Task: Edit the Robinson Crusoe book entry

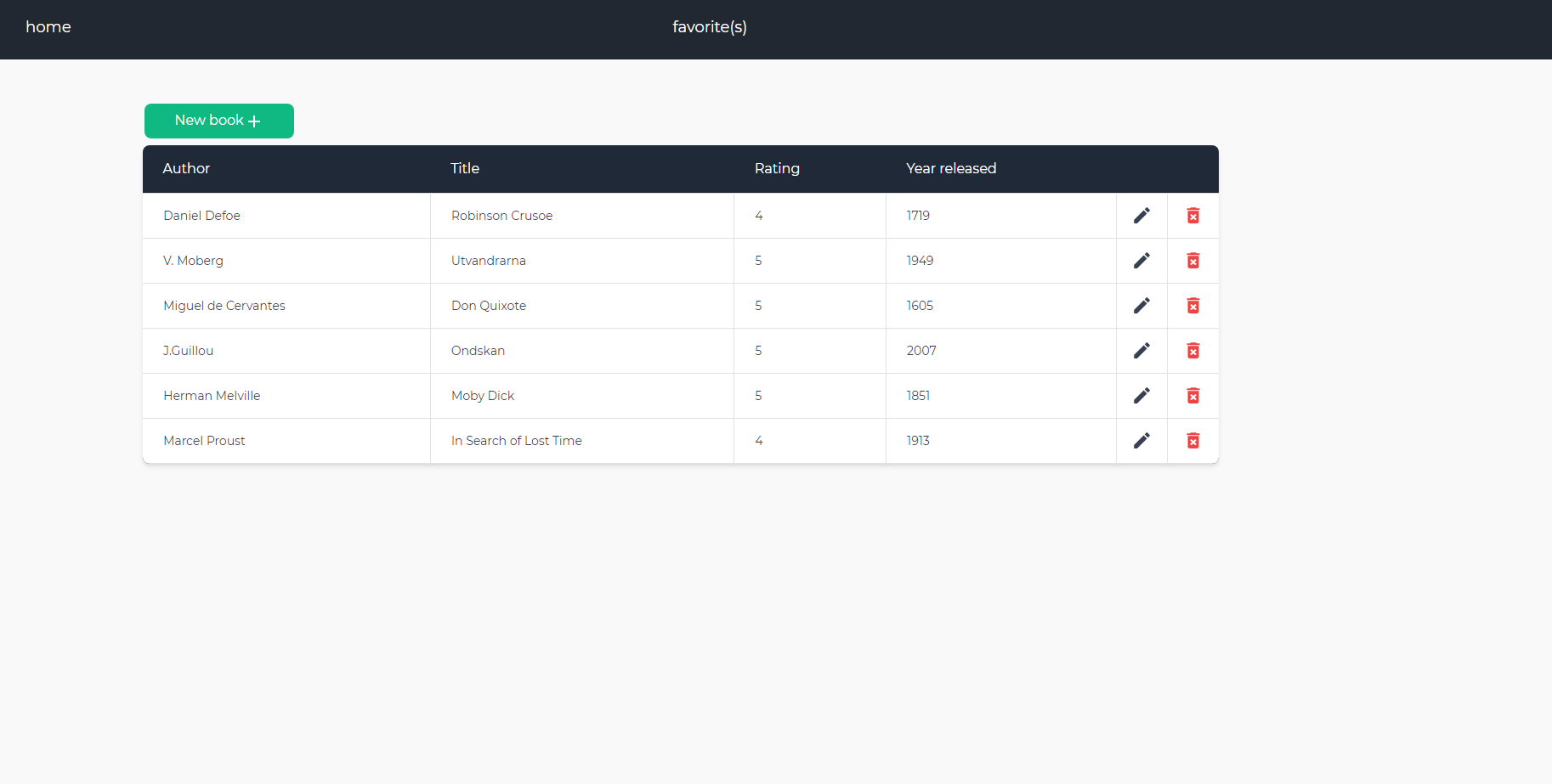Action: [1141, 216]
